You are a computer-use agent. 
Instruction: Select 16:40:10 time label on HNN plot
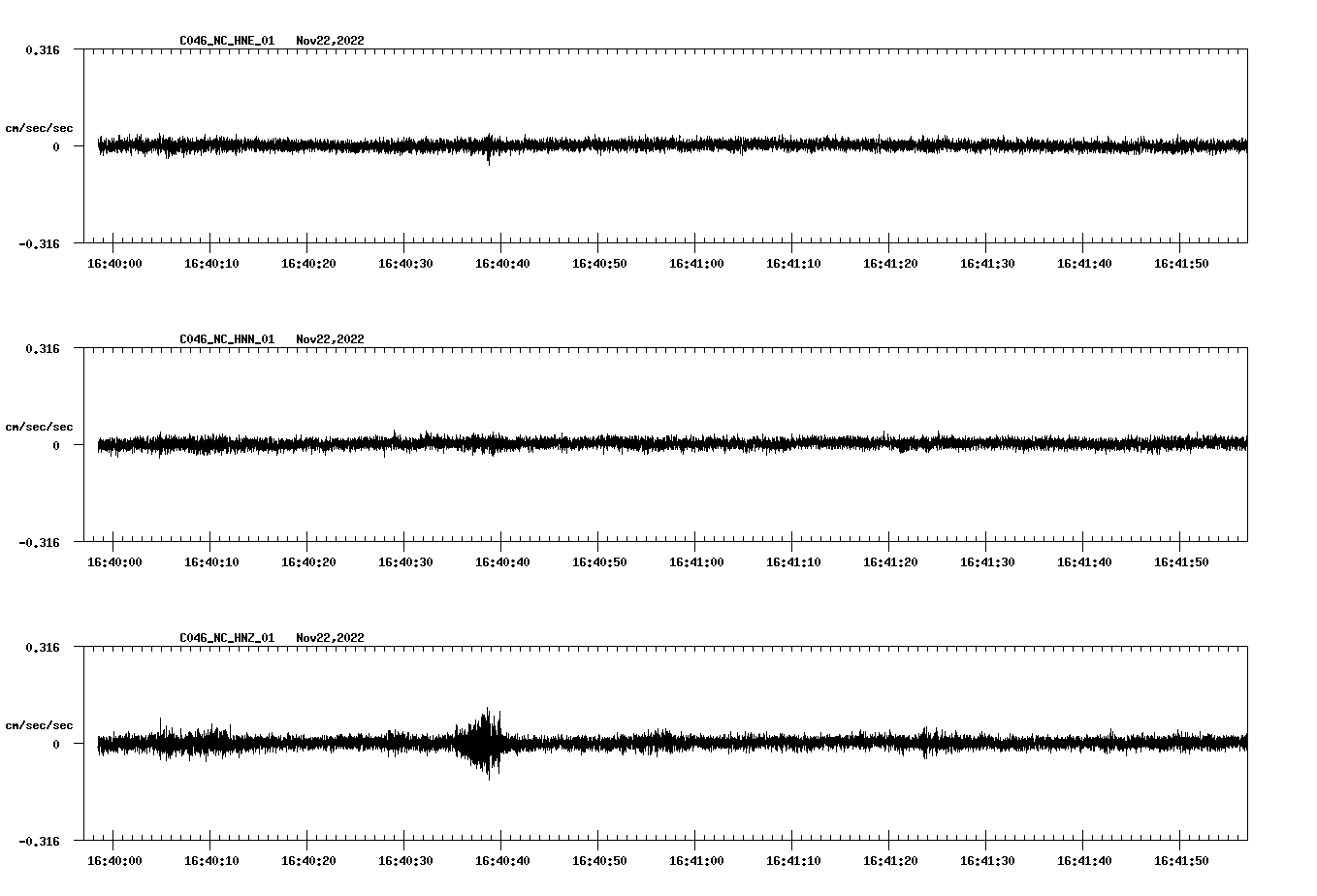(x=211, y=562)
